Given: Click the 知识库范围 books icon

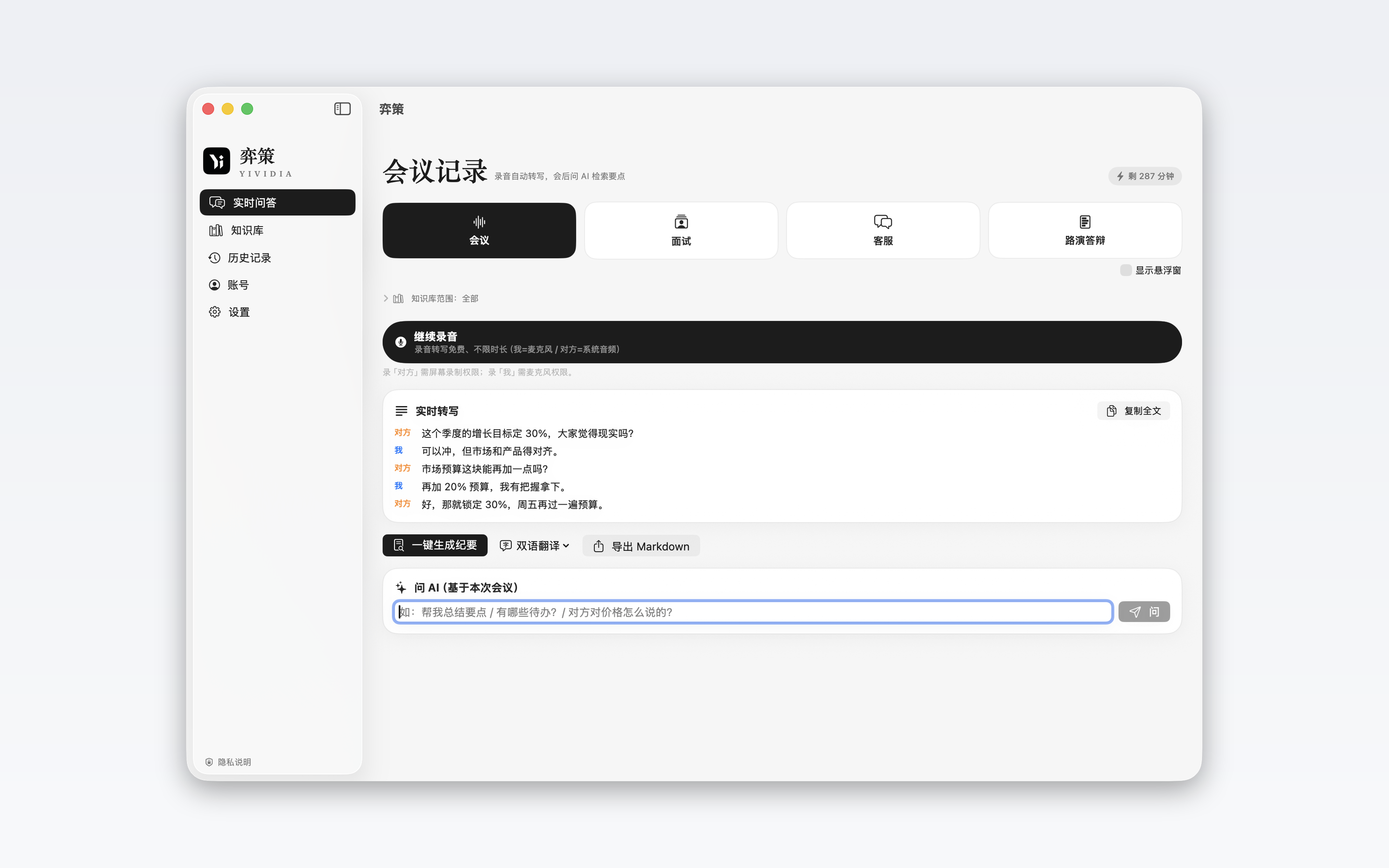Looking at the screenshot, I should tap(398, 298).
